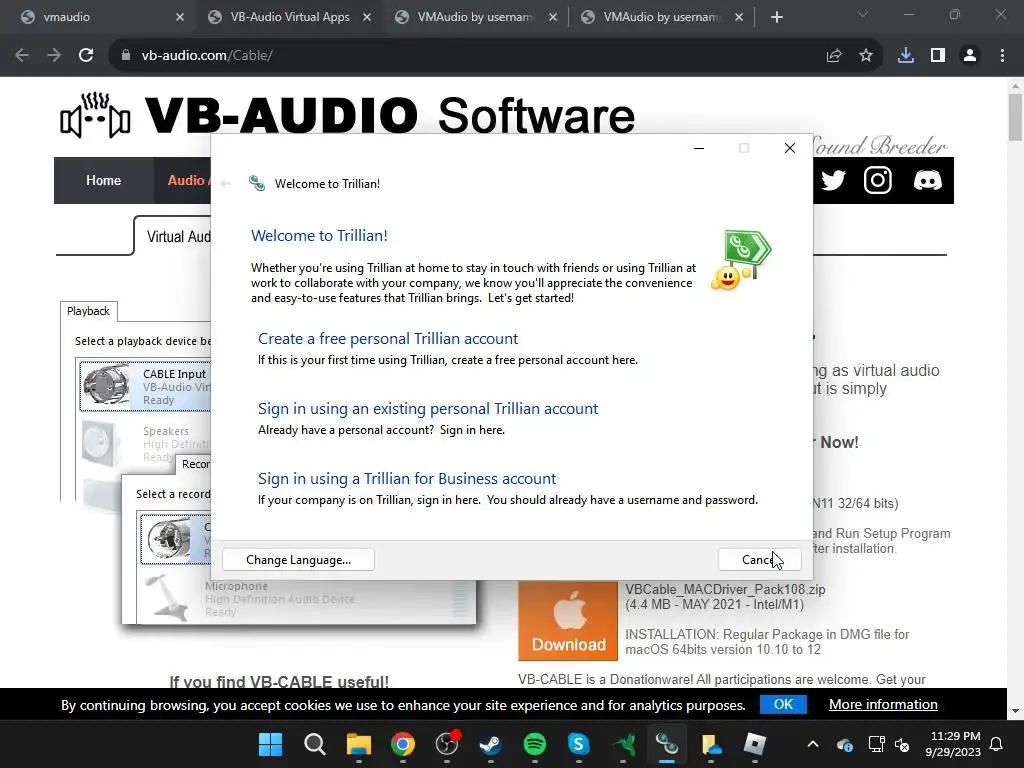Viewport: 1024px width, 768px height.
Task: Minimize the Trillian welcome window
Action: point(699,148)
